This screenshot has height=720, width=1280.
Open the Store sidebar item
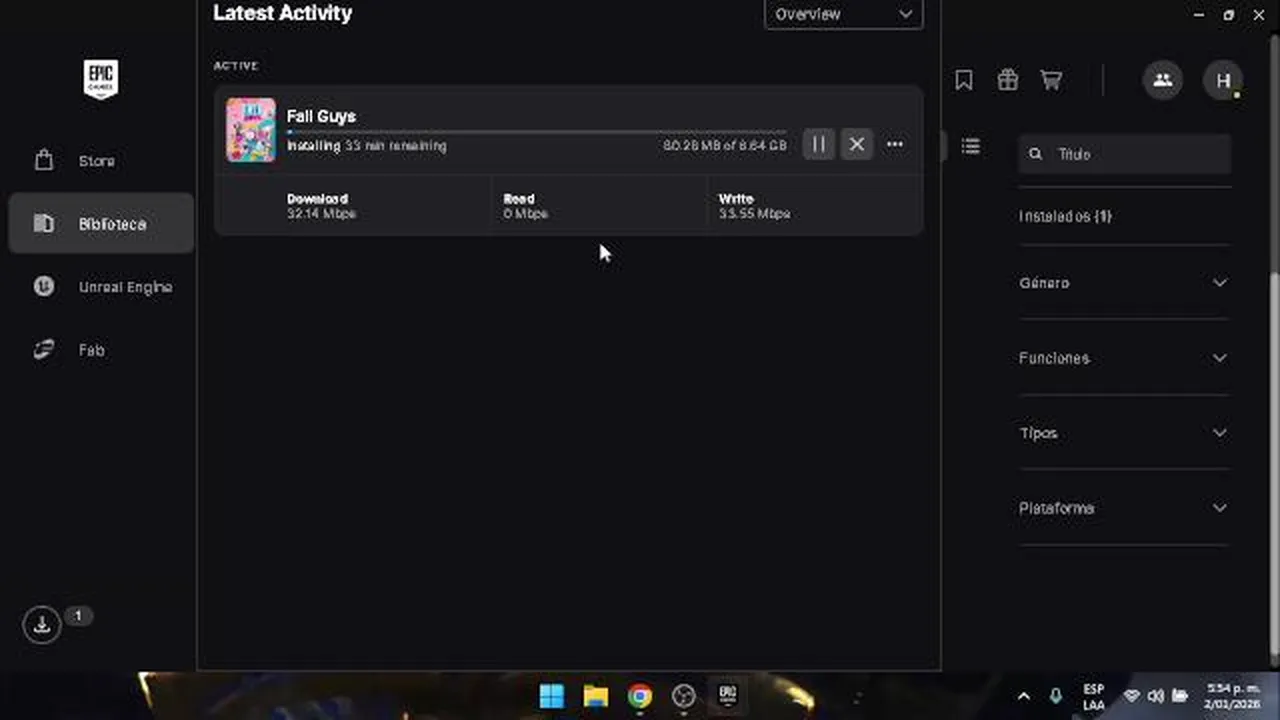coord(101,161)
